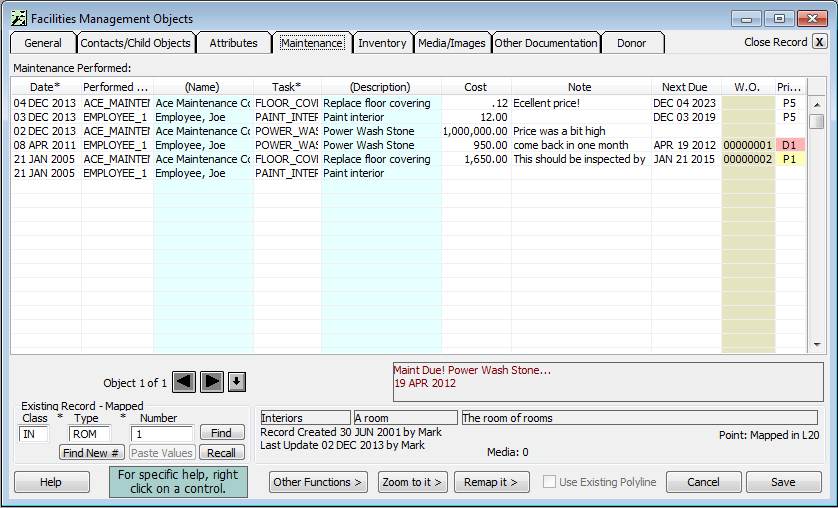The width and height of the screenshot is (838, 508).
Task: Go to the previous object arrow
Action: (x=184, y=382)
